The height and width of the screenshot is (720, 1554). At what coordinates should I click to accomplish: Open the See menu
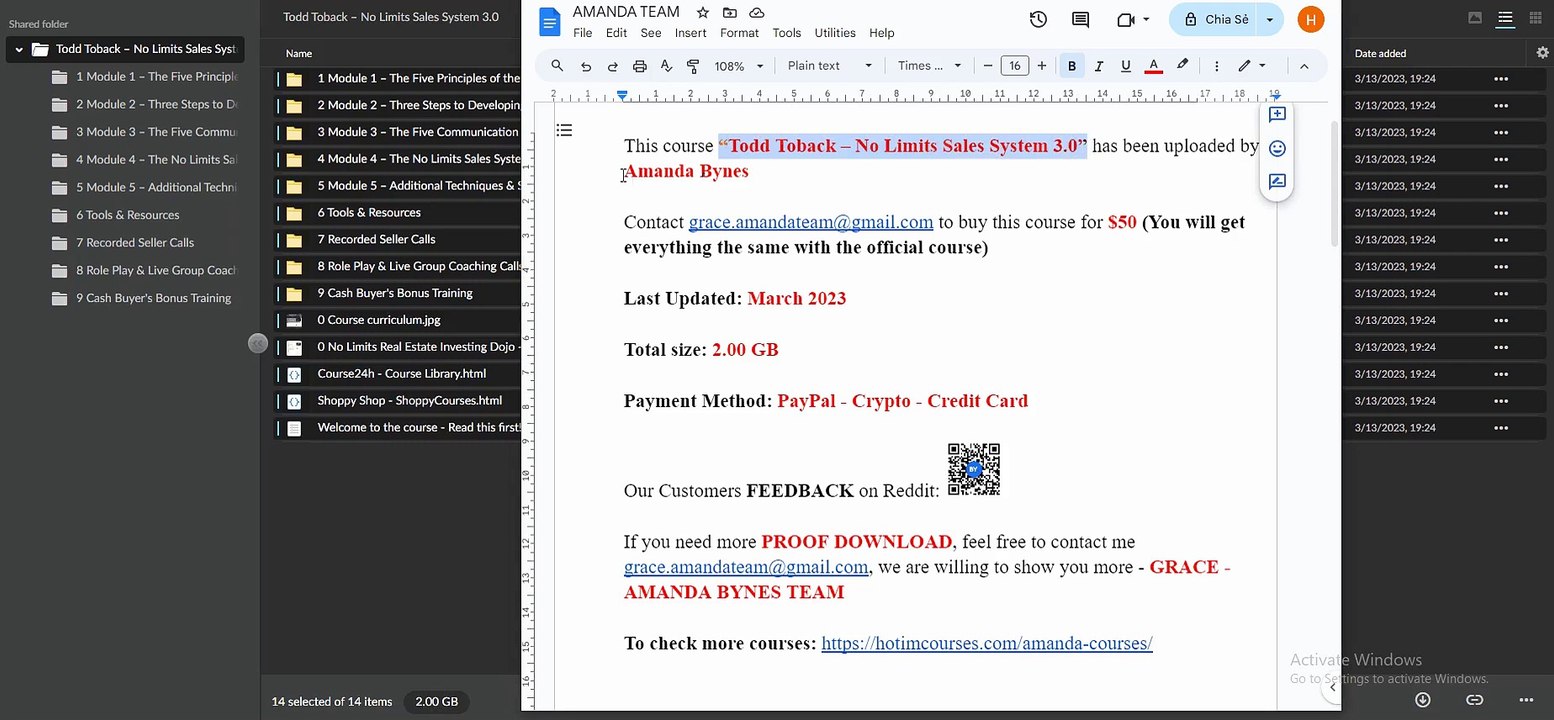(651, 33)
